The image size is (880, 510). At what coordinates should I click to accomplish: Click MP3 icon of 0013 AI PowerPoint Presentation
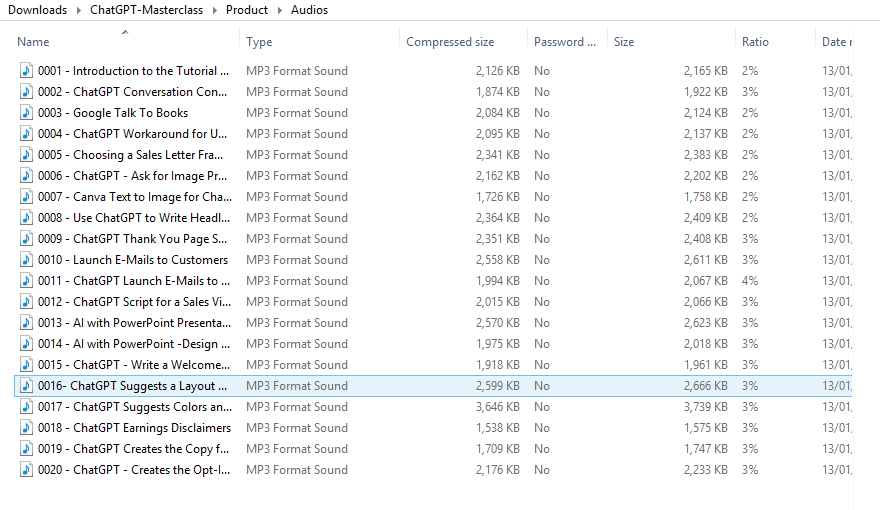(x=26, y=323)
